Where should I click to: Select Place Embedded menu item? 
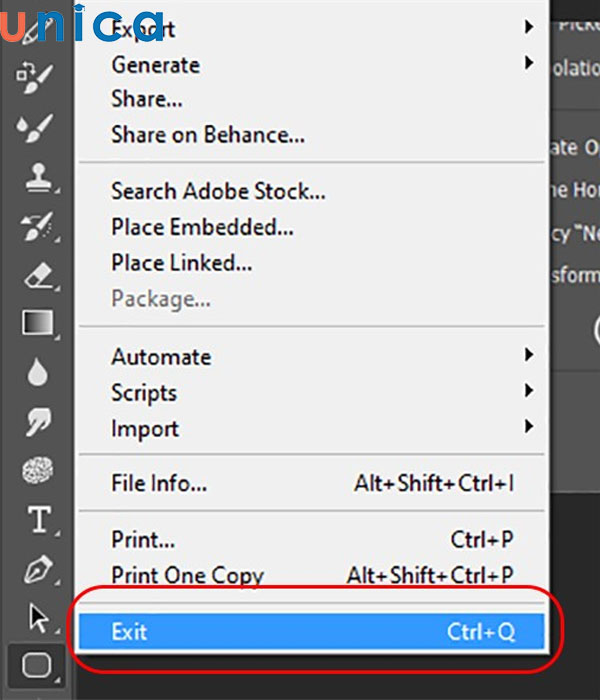pos(202,227)
